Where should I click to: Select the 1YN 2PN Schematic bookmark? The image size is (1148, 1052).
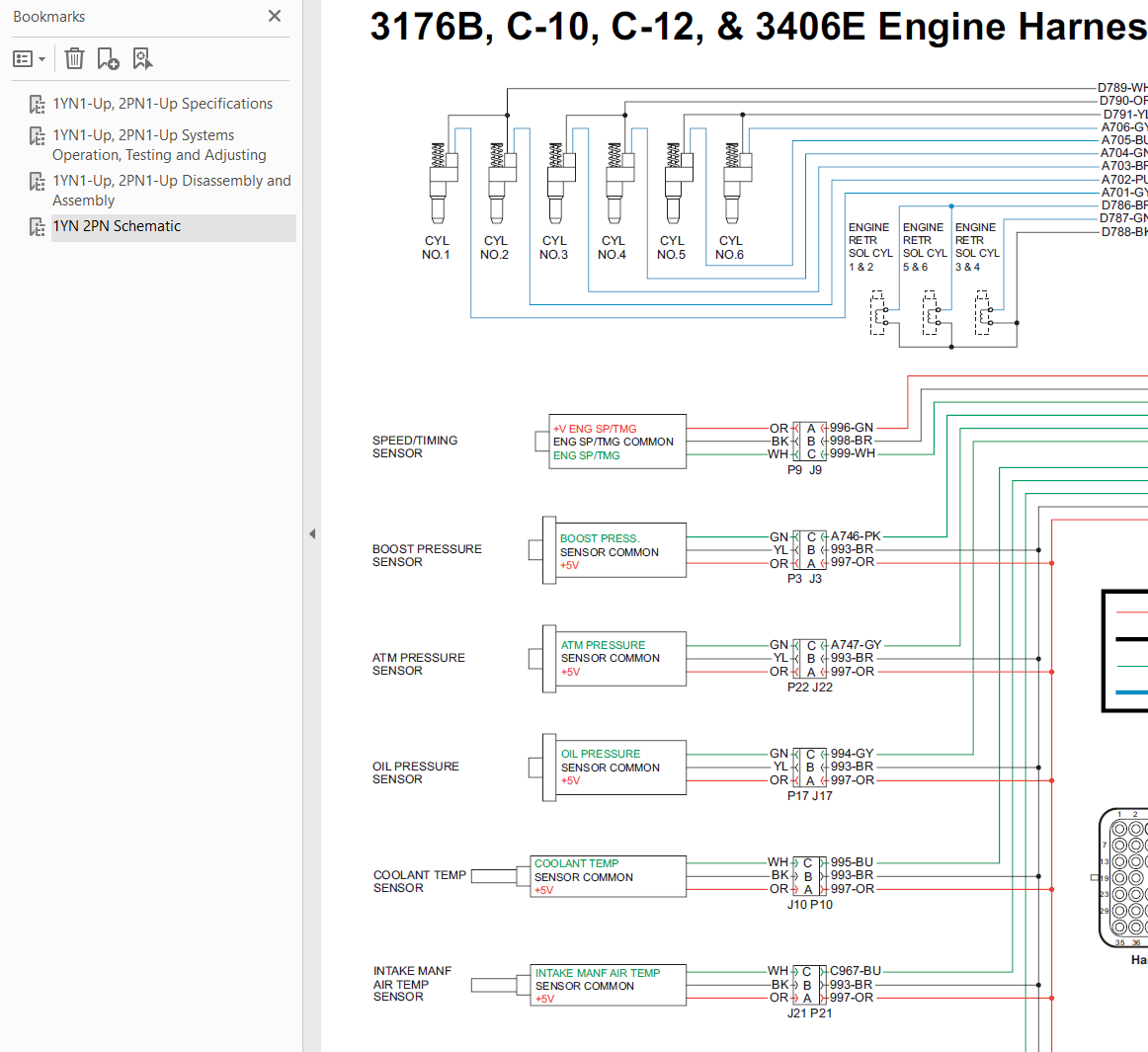coord(117,226)
